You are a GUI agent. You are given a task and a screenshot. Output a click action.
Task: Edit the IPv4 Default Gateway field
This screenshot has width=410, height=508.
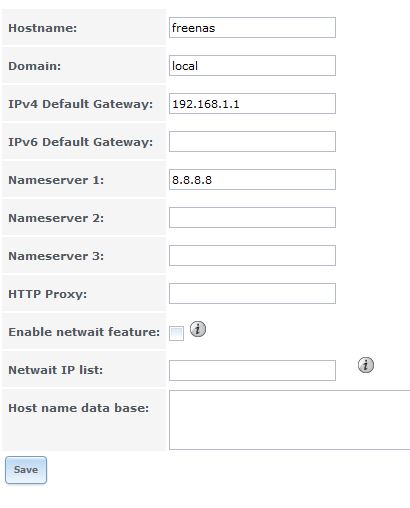click(252, 104)
